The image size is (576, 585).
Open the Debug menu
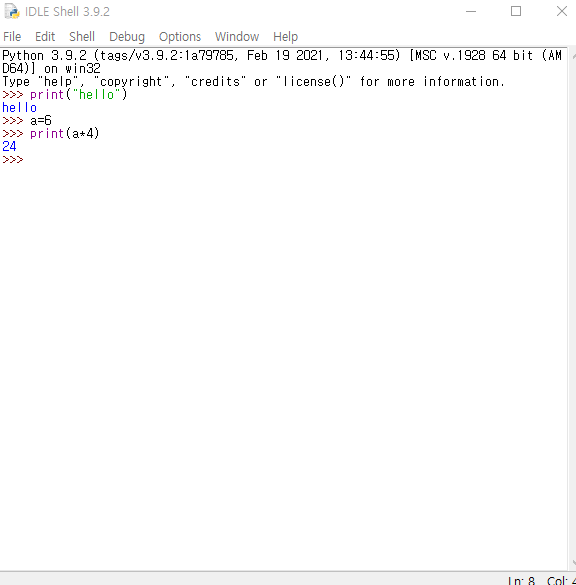coord(127,37)
